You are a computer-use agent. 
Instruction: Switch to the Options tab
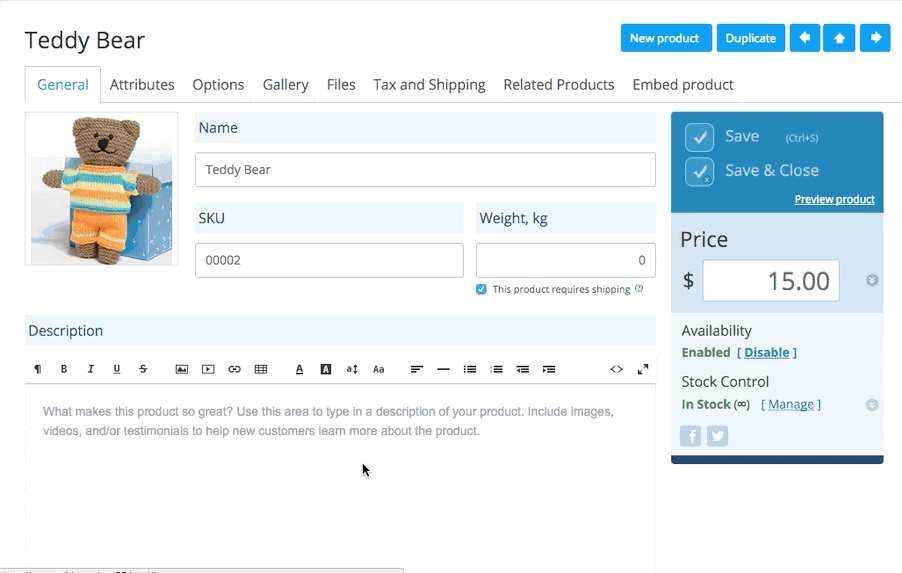(218, 85)
